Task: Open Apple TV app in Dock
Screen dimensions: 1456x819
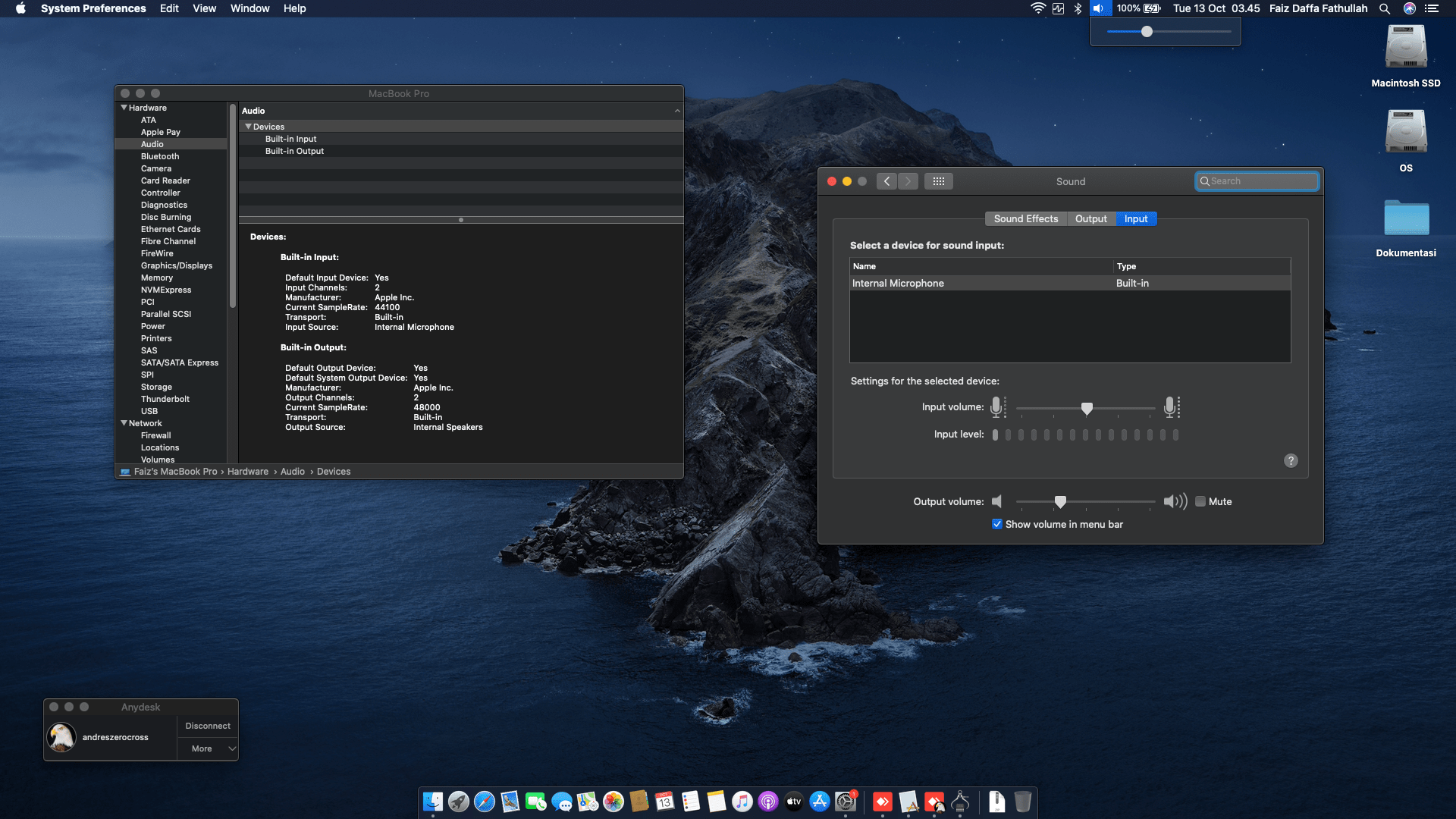Action: pyautogui.click(x=794, y=802)
